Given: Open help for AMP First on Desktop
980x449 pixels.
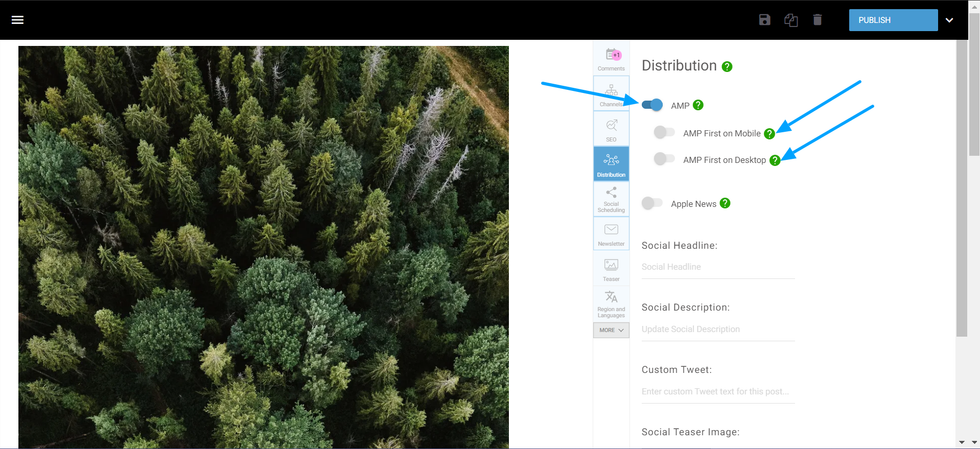Looking at the screenshot, I should [775, 160].
